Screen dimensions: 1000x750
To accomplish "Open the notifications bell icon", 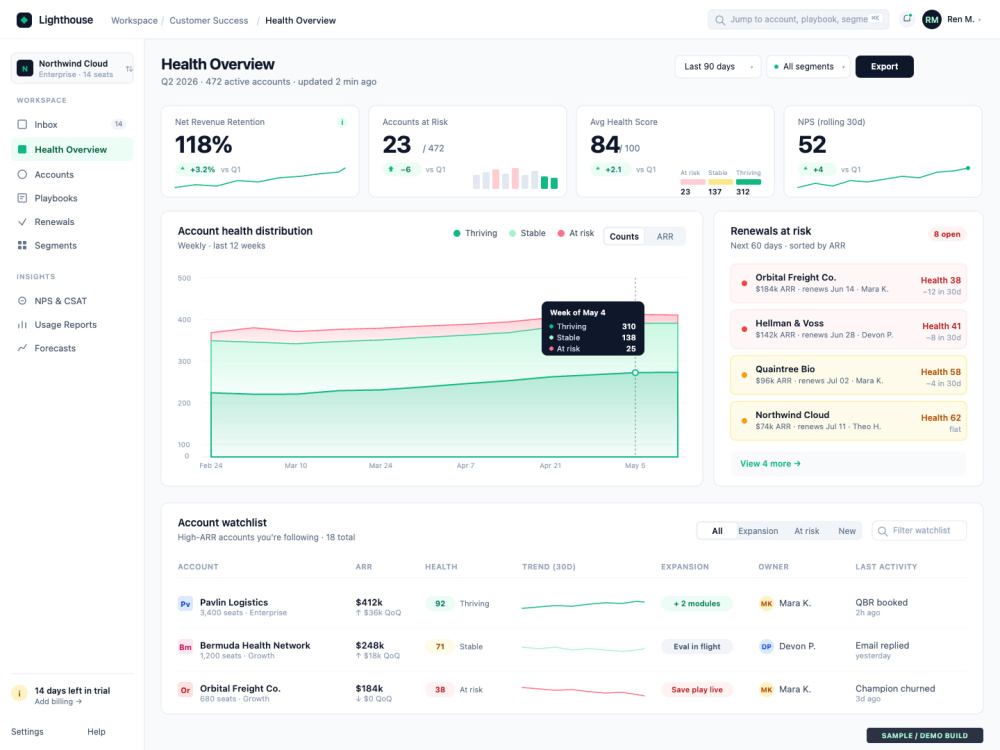I will click(x=906, y=19).
